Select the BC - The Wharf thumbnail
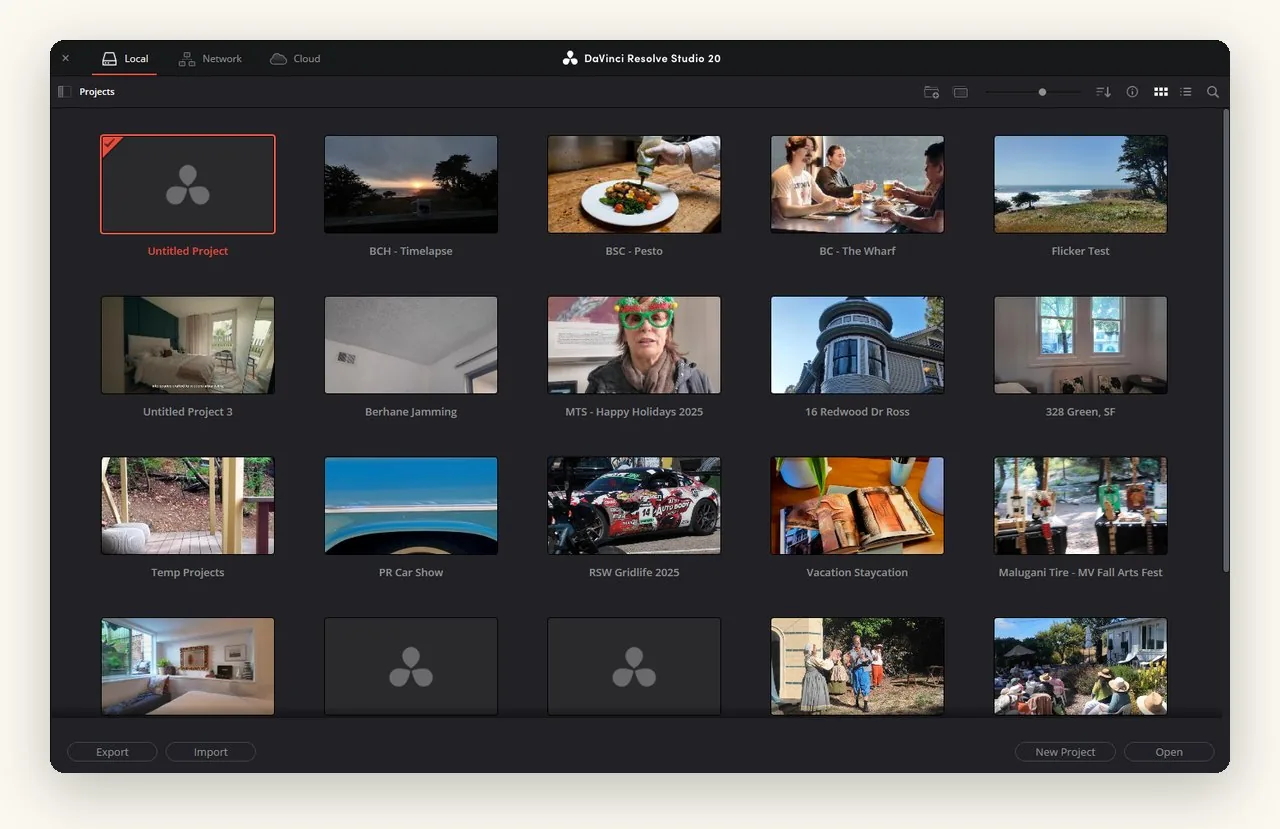Image resolution: width=1280 pixels, height=829 pixels. 857,184
